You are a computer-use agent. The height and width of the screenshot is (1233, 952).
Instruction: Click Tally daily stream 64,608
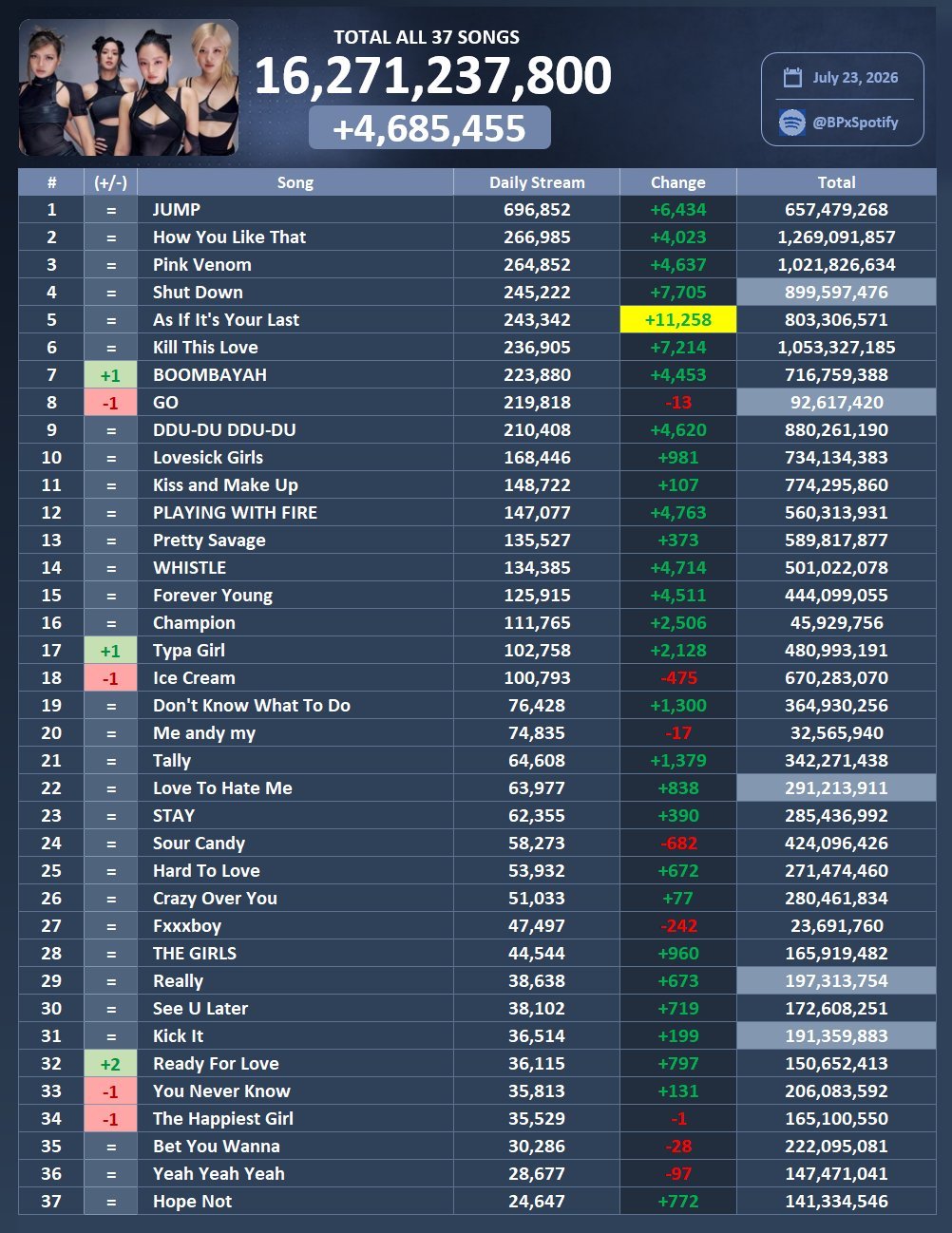(x=537, y=761)
